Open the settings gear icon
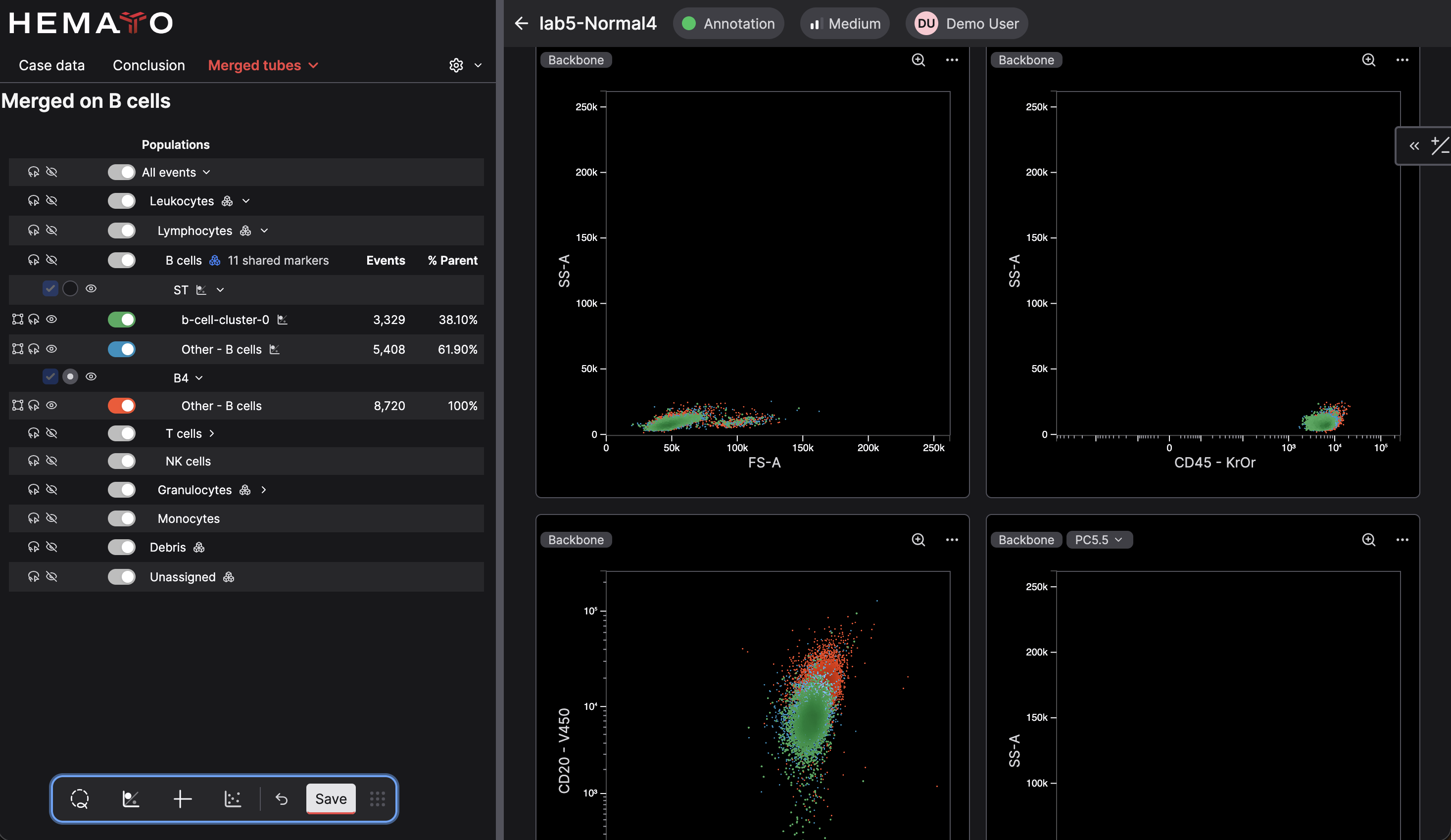 pos(456,65)
